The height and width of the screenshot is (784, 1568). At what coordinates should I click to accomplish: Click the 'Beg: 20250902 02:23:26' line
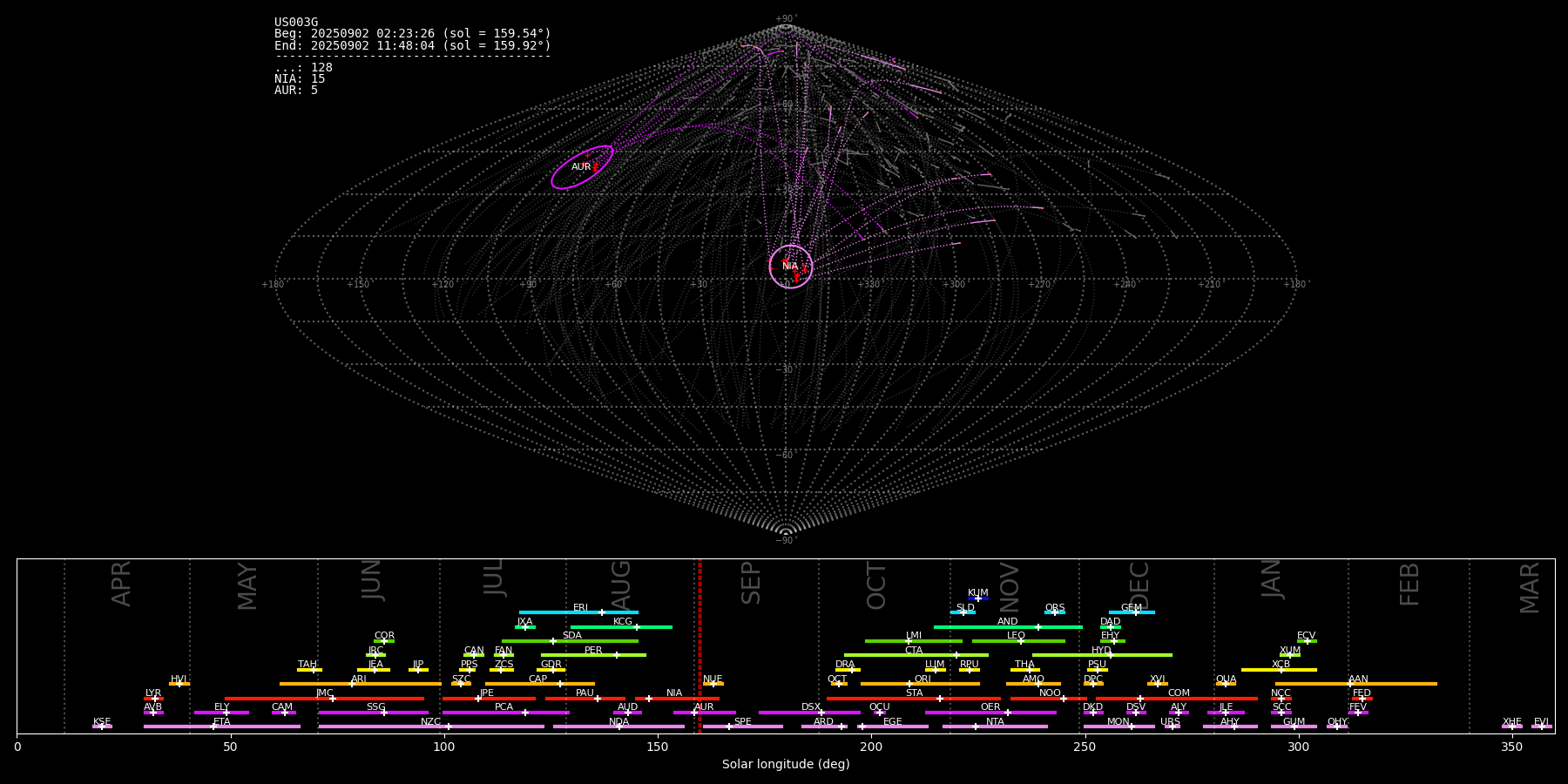[x=413, y=34]
